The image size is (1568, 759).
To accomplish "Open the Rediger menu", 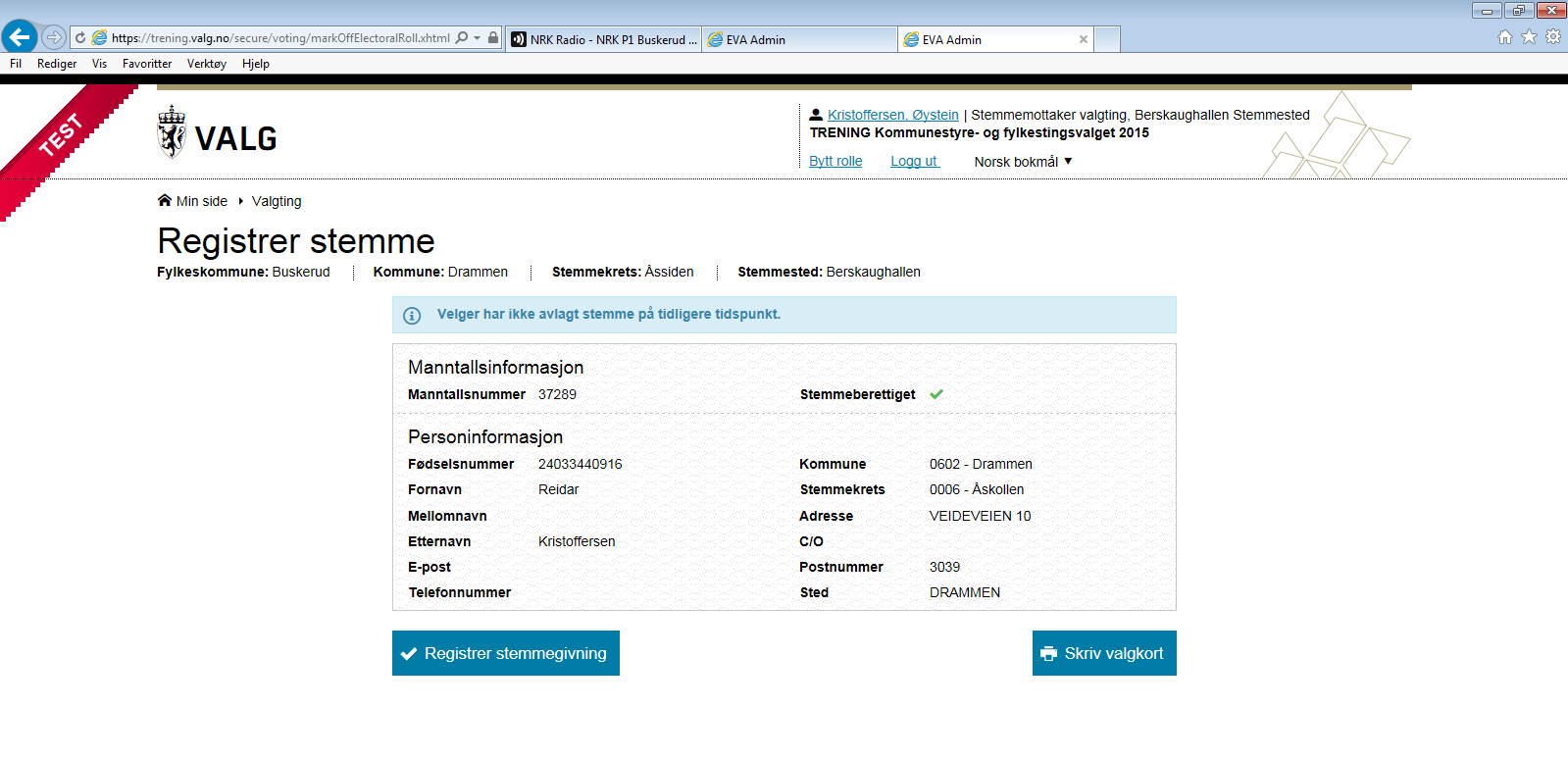I will click(x=57, y=64).
